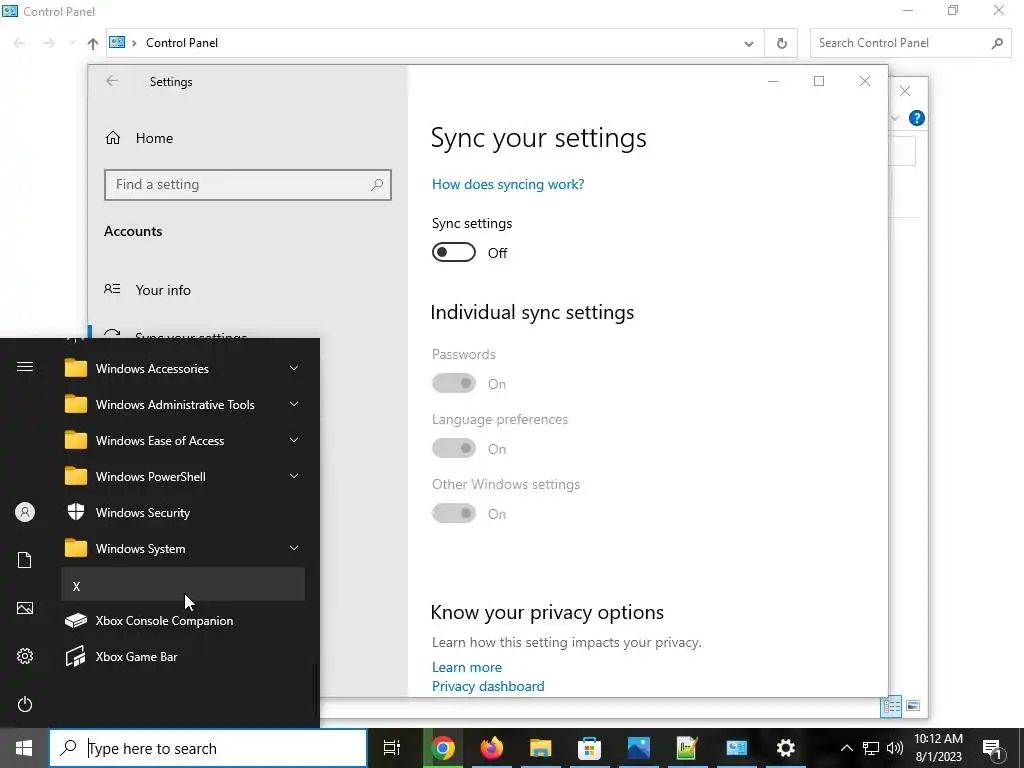Toggle the Passwords sync switch
Screen dimensions: 1024x768
pyautogui.click(x=454, y=383)
